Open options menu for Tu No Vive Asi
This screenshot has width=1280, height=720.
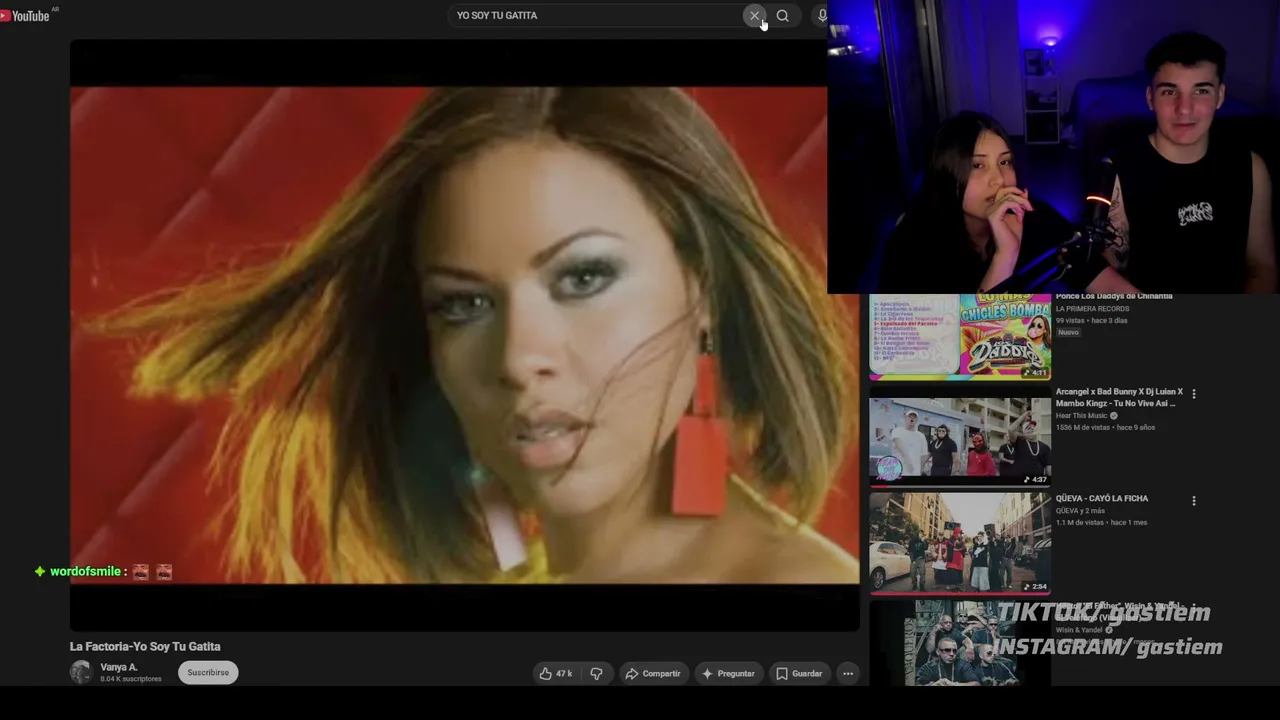click(1193, 394)
